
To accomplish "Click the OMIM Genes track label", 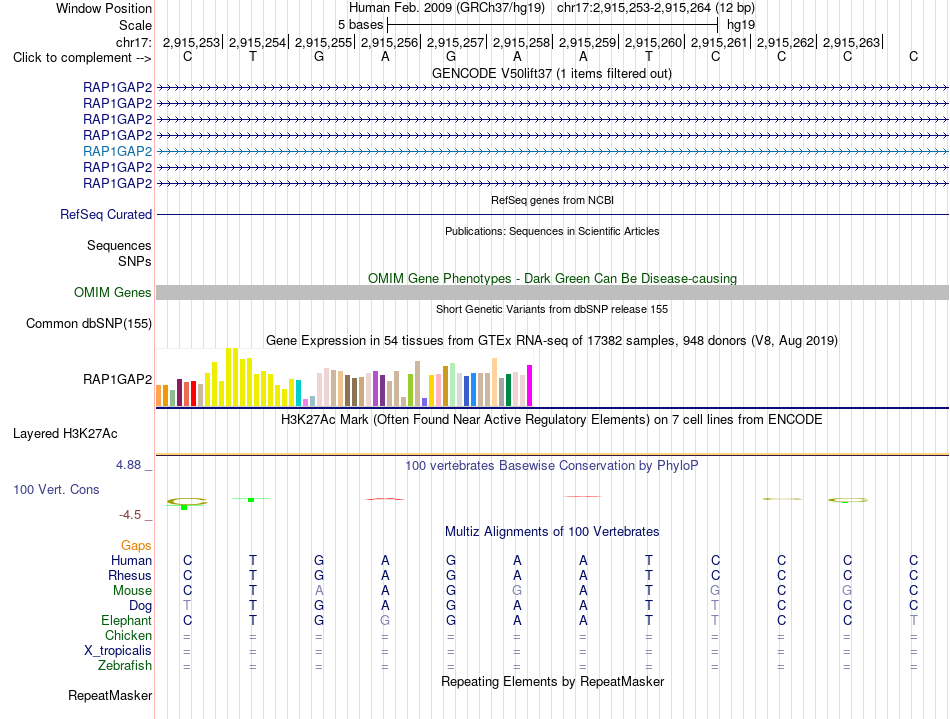I will 113,293.
